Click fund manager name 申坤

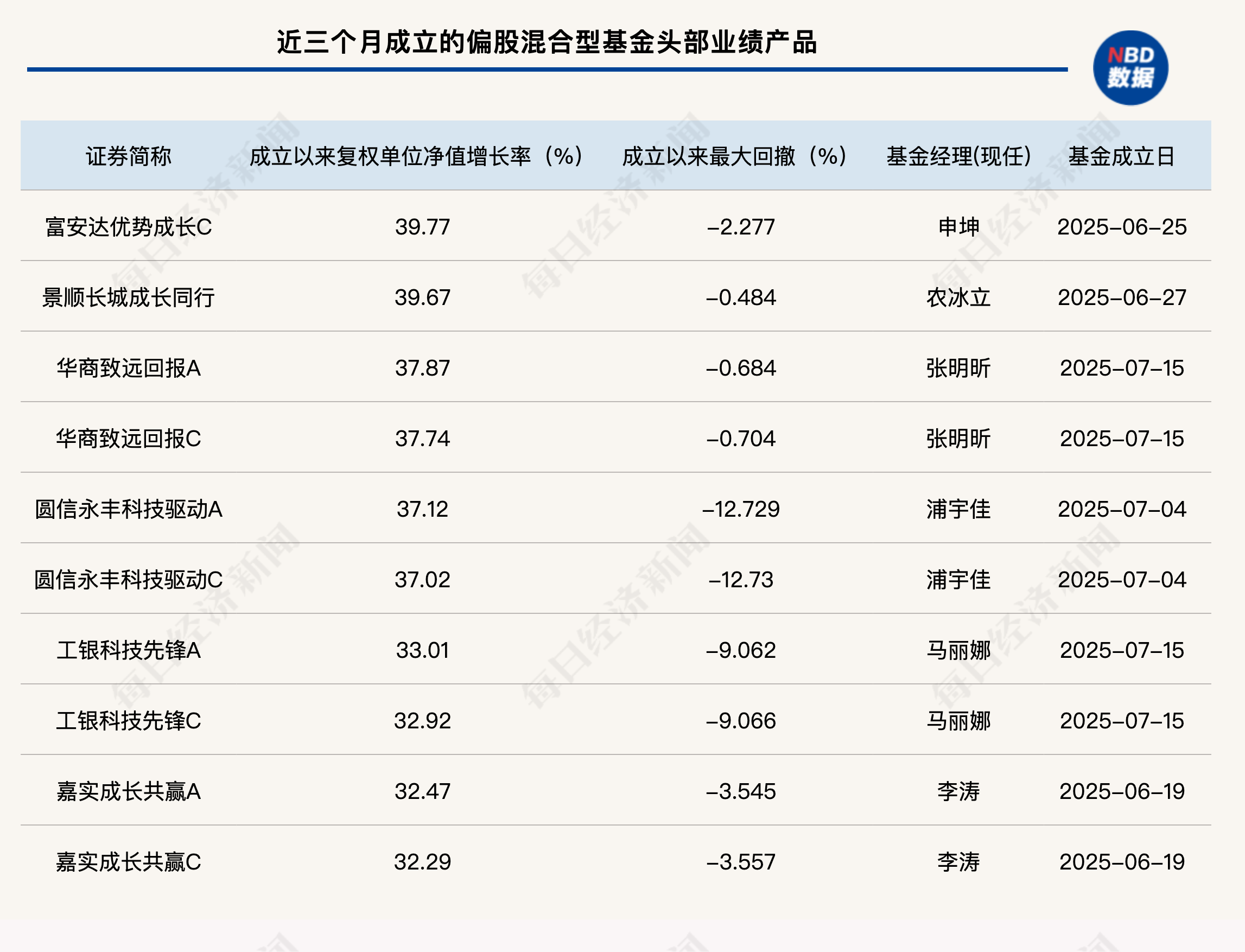pyautogui.click(x=958, y=227)
